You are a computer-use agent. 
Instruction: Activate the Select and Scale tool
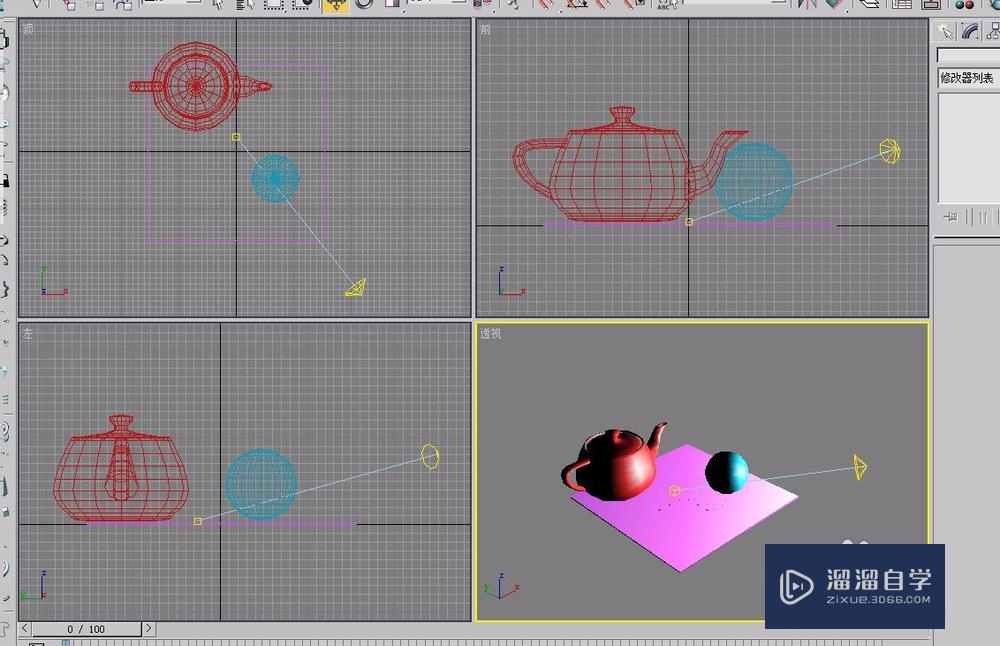[392, 4]
